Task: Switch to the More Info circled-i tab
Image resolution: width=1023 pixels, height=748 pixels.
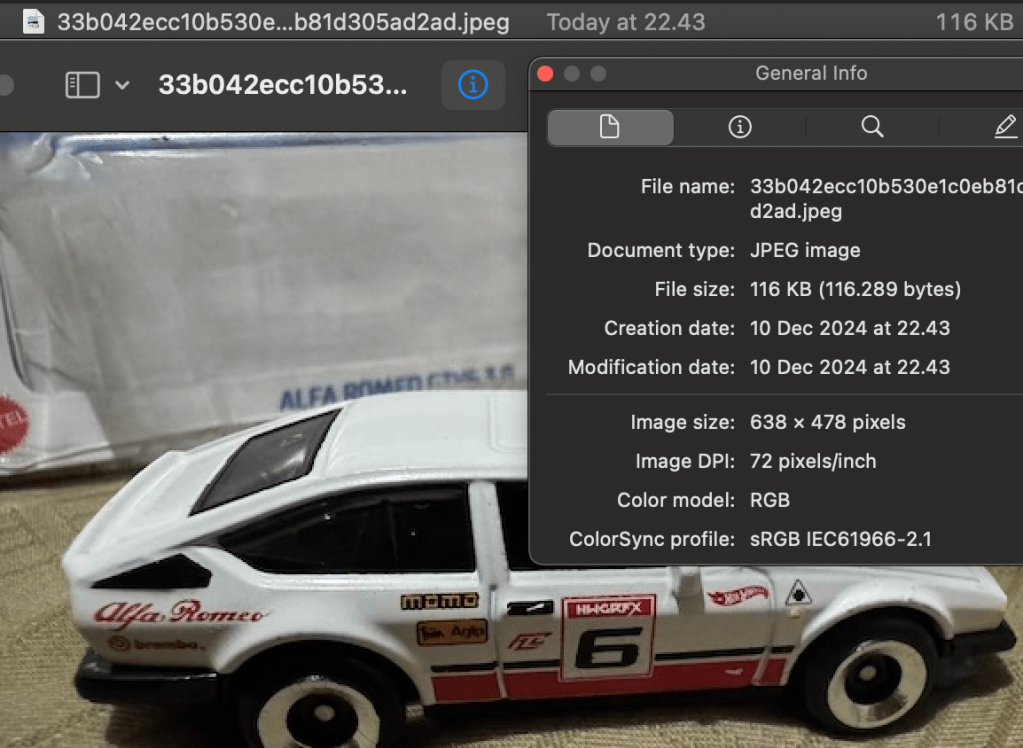Action: (740, 127)
